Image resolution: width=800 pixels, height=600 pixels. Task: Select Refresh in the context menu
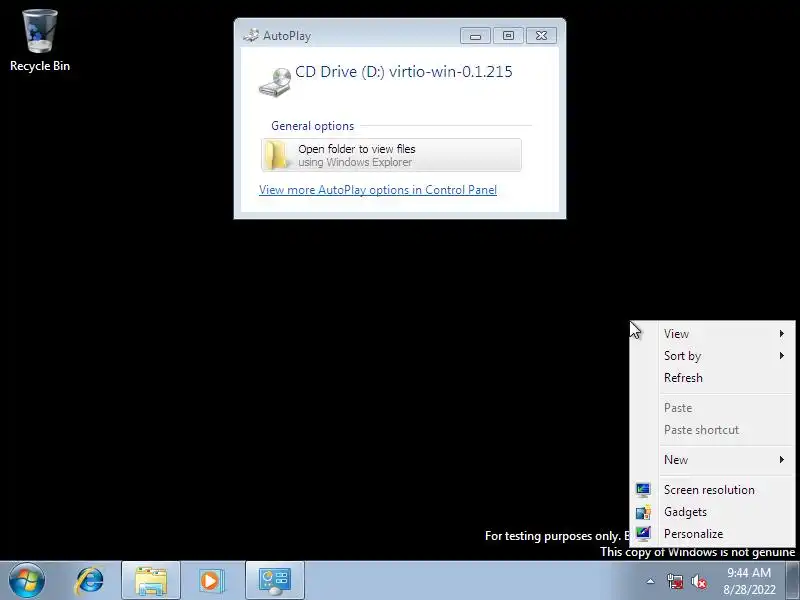coord(713,378)
